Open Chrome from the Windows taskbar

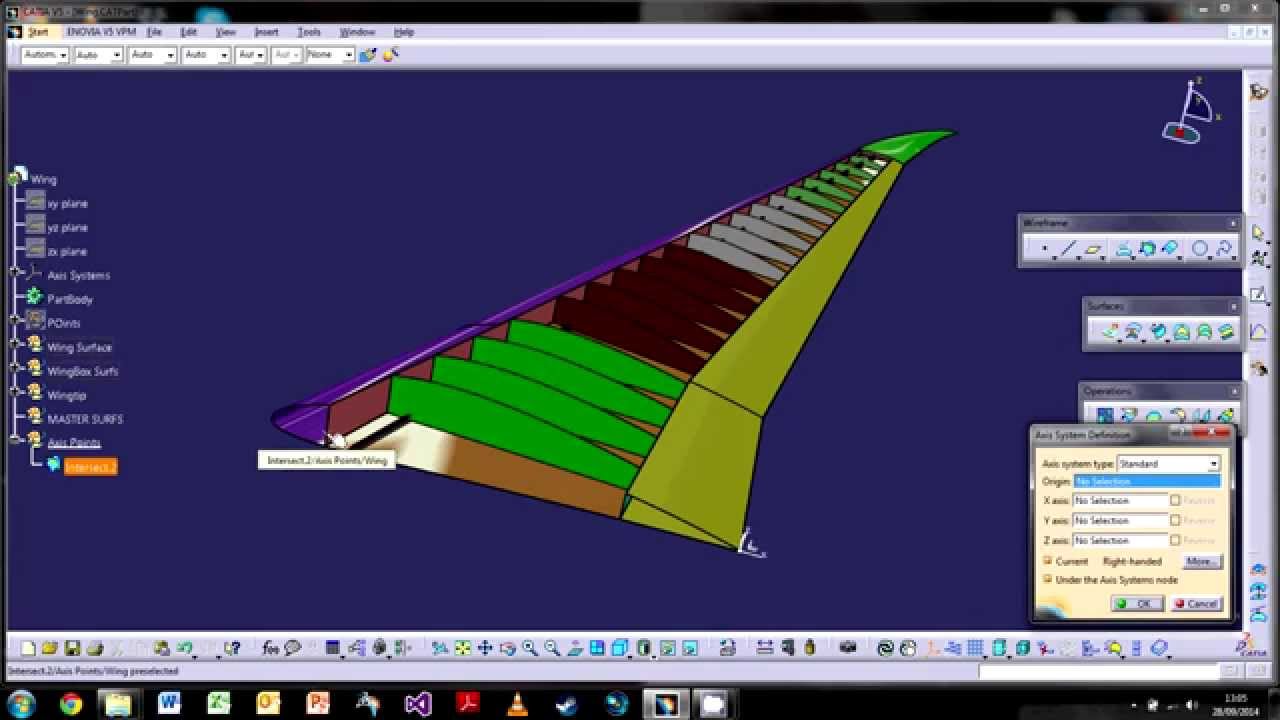(70, 705)
